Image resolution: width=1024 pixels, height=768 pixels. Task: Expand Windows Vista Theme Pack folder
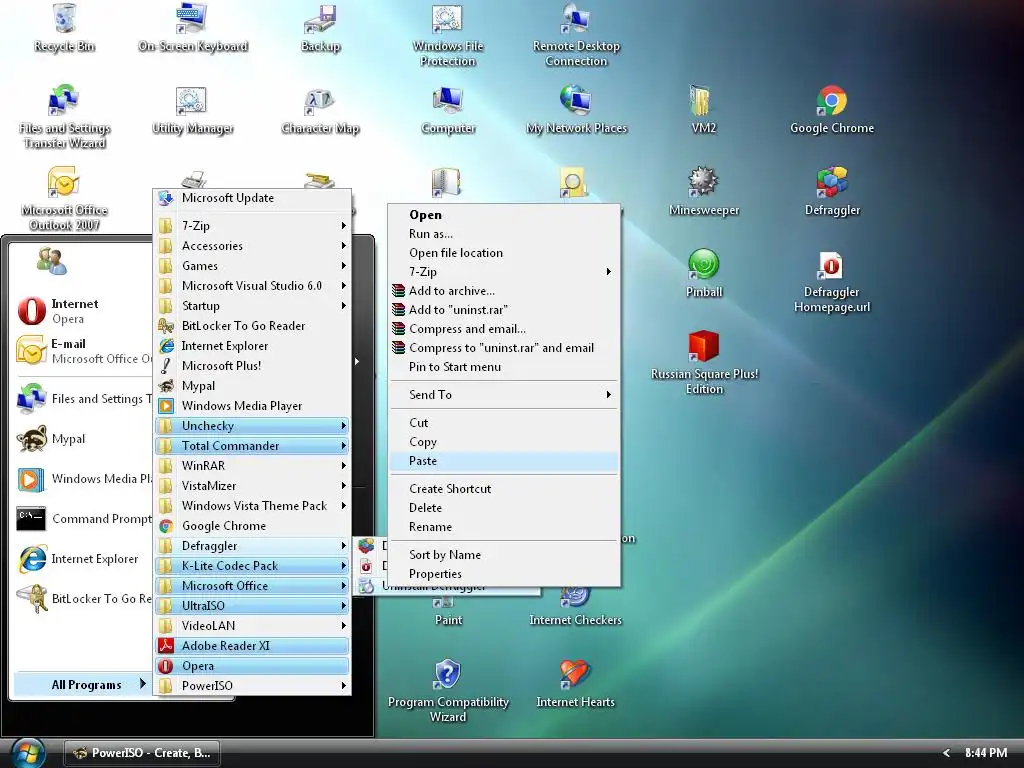pos(252,505)
